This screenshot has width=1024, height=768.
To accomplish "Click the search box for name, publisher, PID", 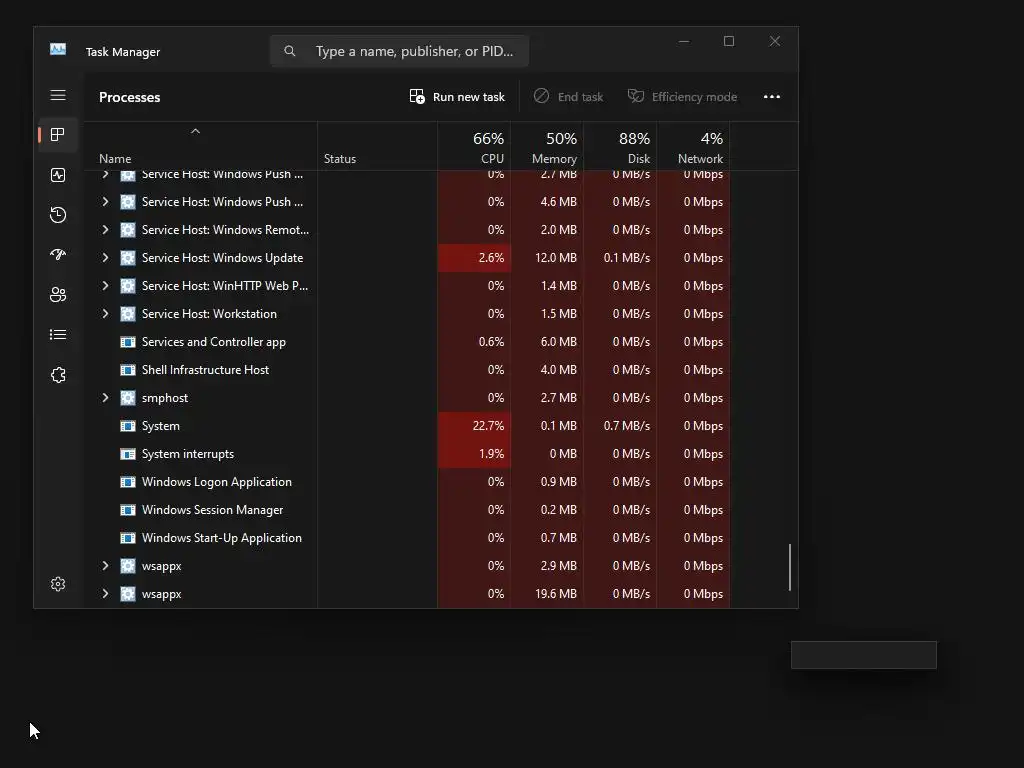I will (x=400, y=51).
